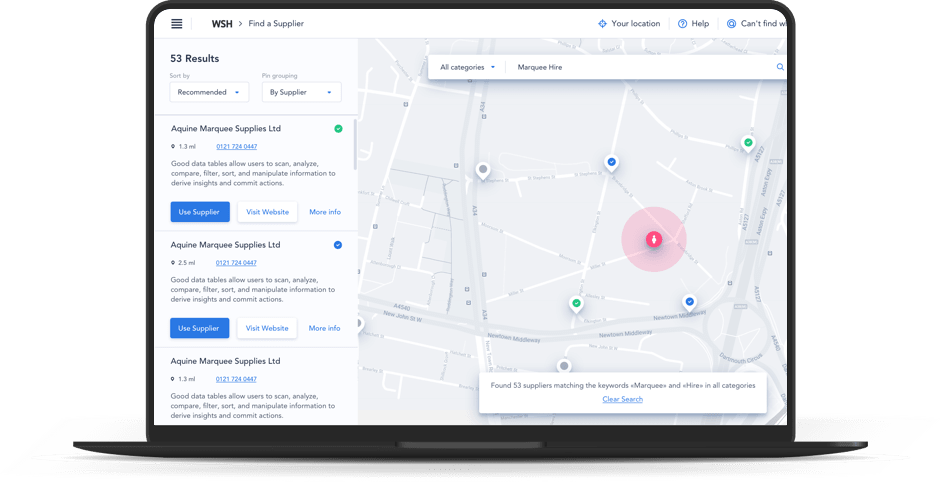Click blue verified badge on second supplier
Viewport: 941px width, 482px height.
(x=338, y=245)
